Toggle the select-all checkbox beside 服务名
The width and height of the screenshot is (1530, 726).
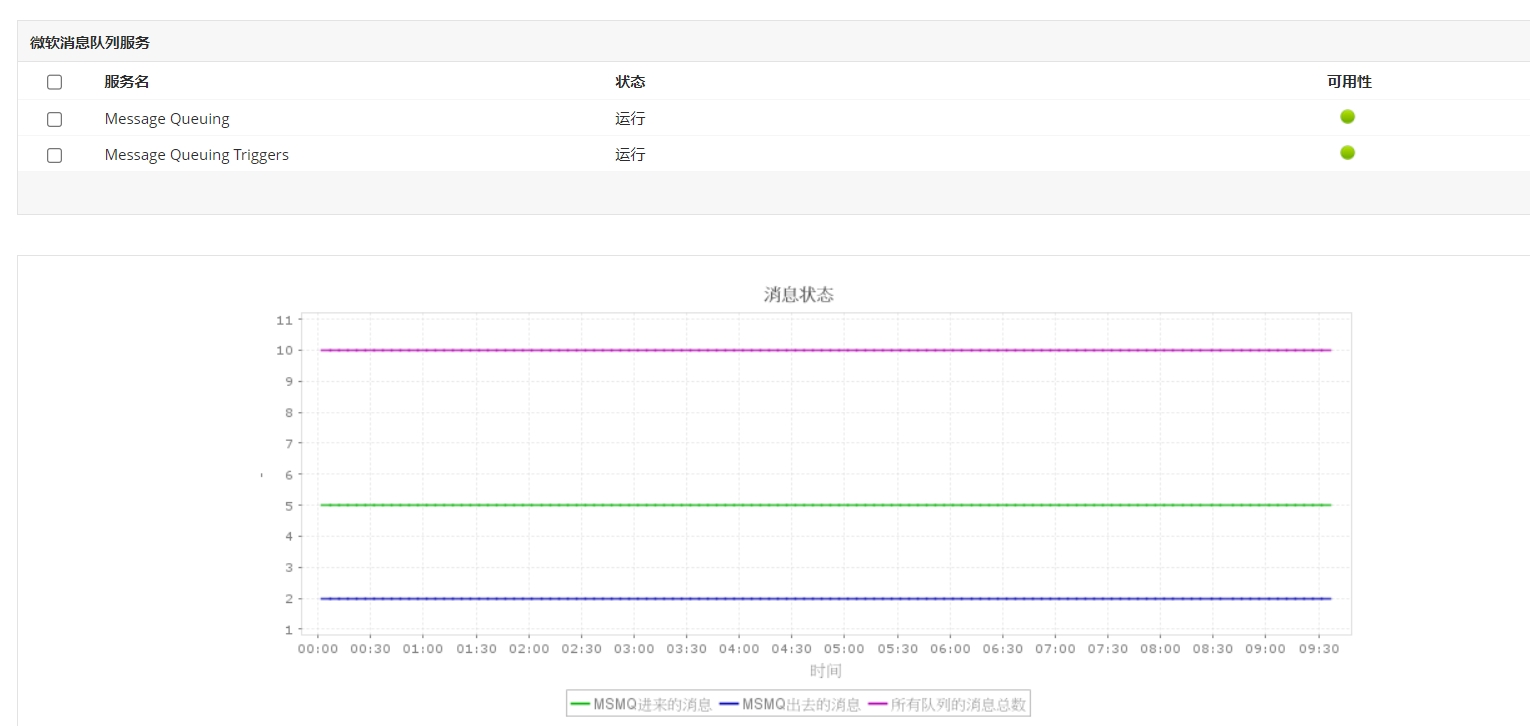pos(55,82)
